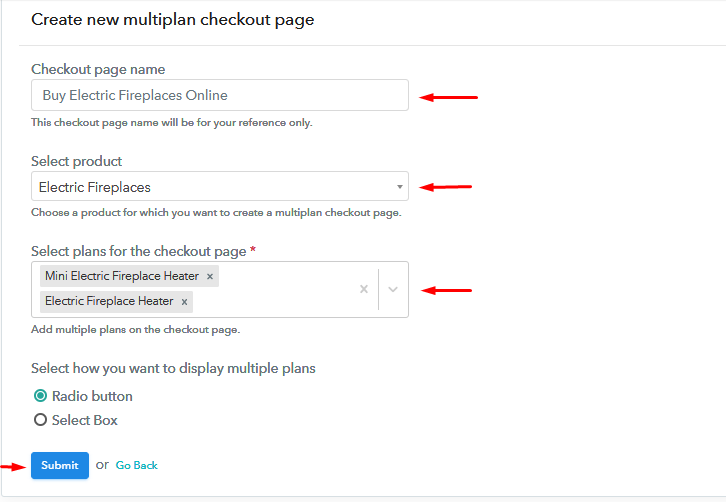Open the dropdown showing Electric Fireplaces
Viewport: 726px width, 502px height.
point(220,186)
